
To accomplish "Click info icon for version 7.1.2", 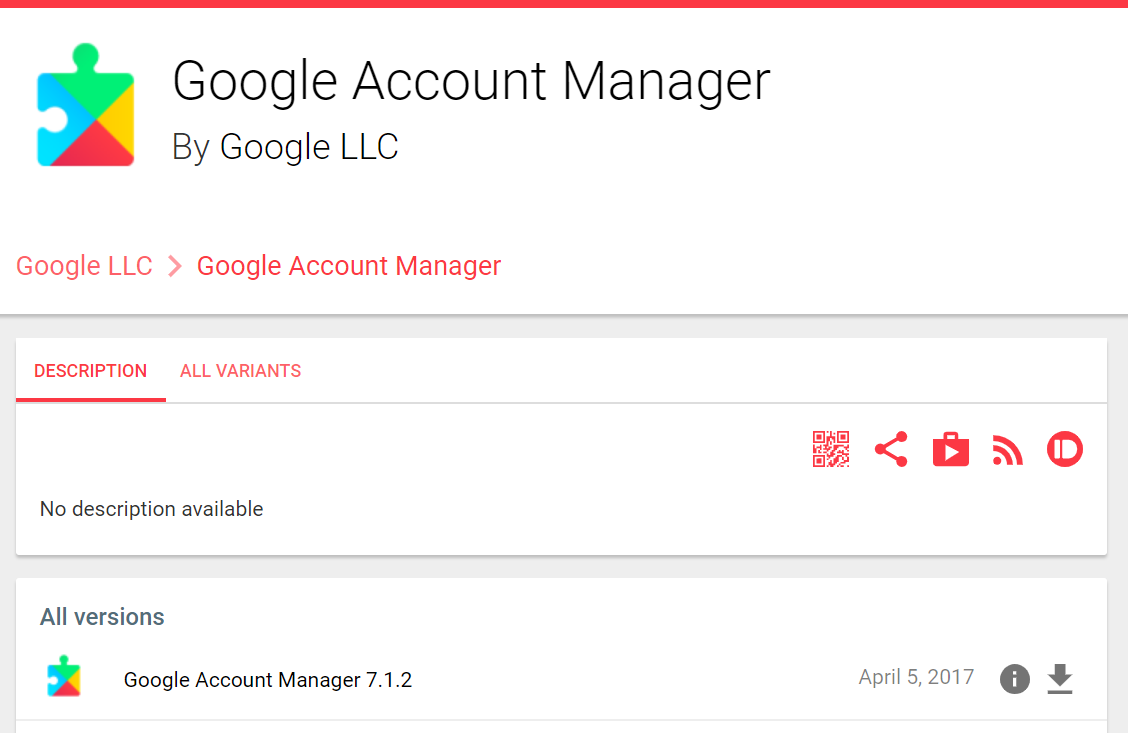I will pyautogui.click(x=1014, y=678).
